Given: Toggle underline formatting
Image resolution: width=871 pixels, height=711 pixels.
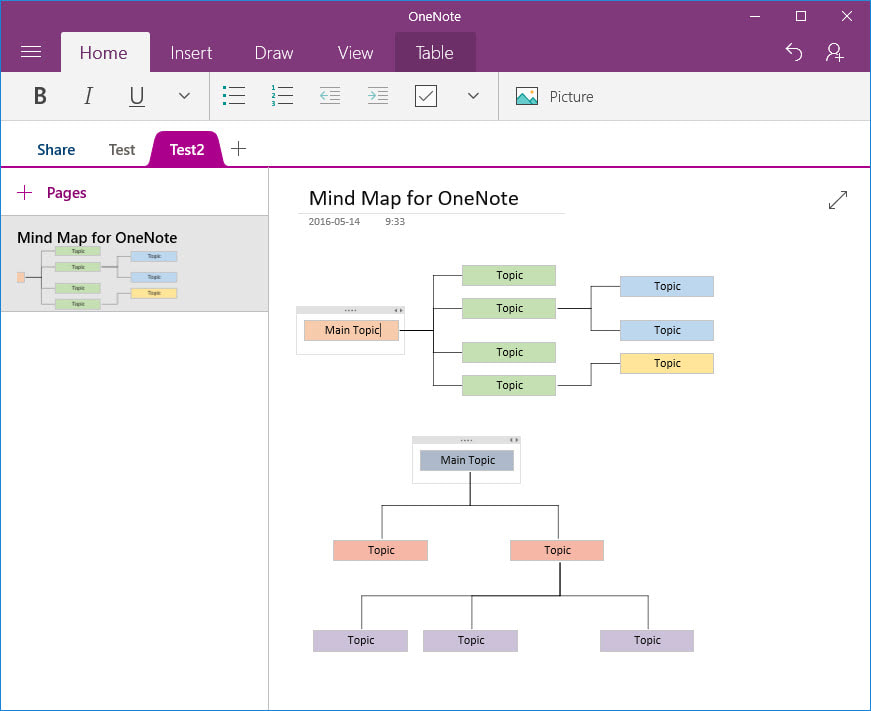Looking at the screenshot, I should point(137,96).
